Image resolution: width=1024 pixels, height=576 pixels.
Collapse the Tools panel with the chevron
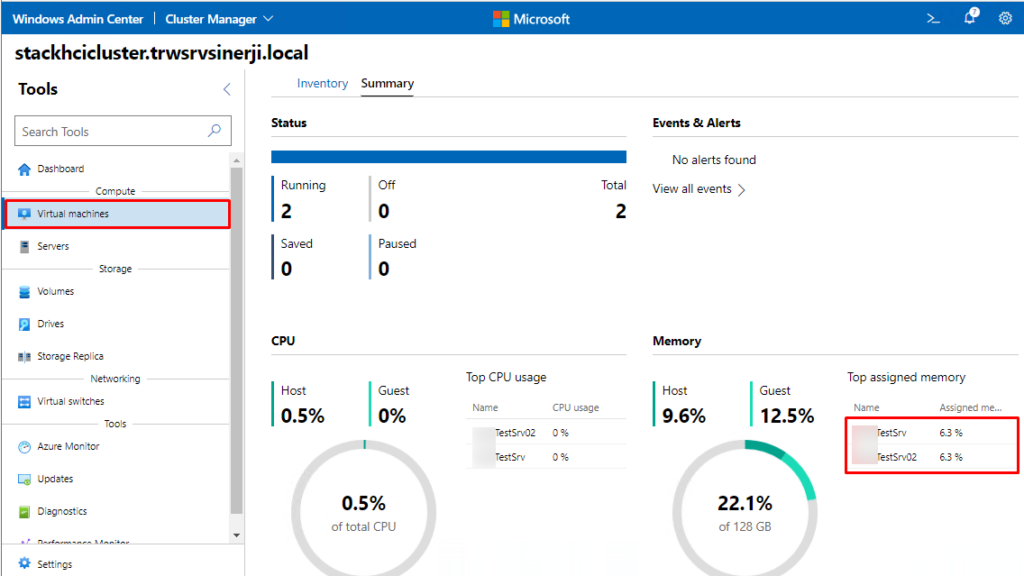[x=227, y=89]
